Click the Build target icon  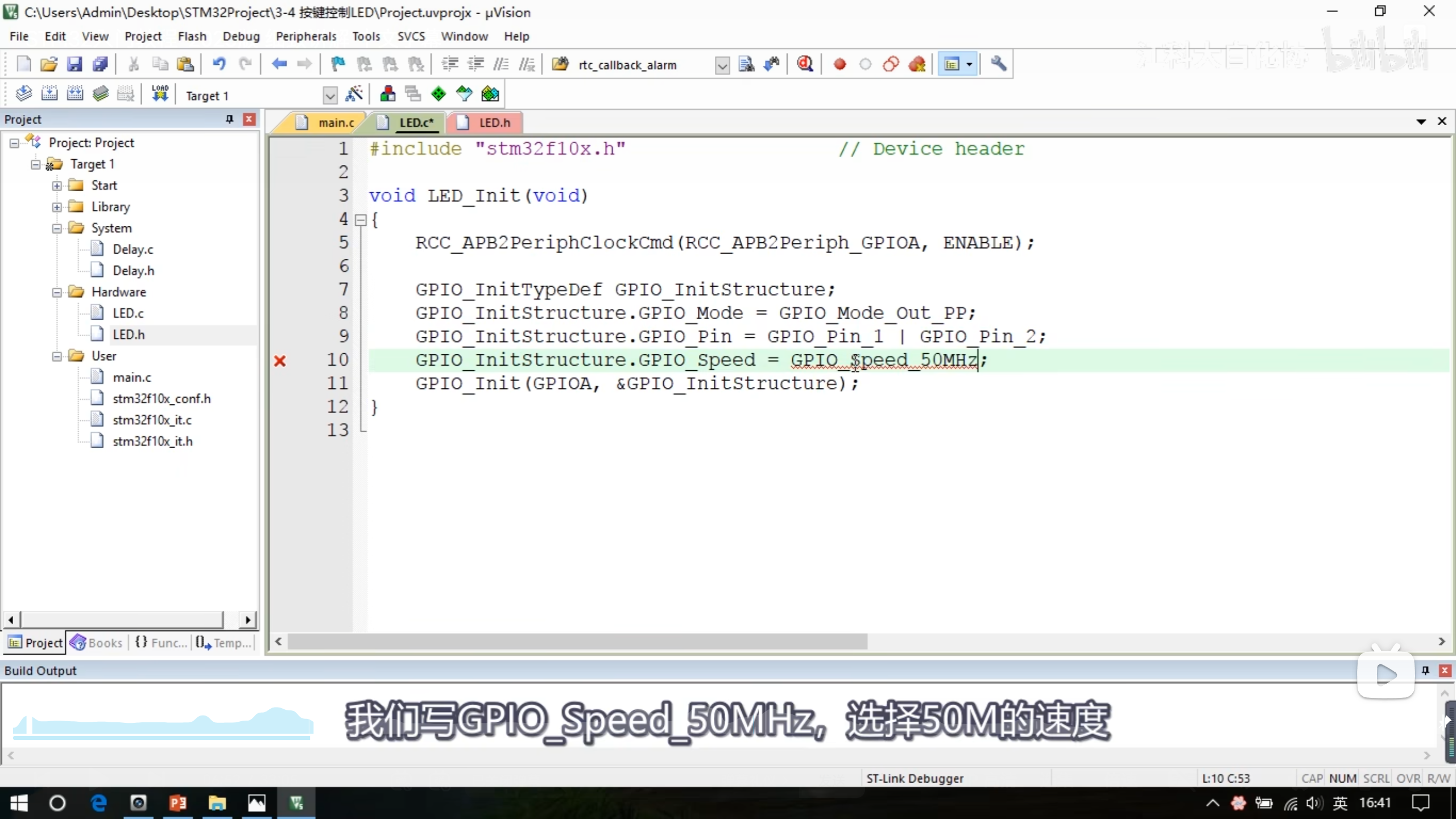click(x=49, y=94)
